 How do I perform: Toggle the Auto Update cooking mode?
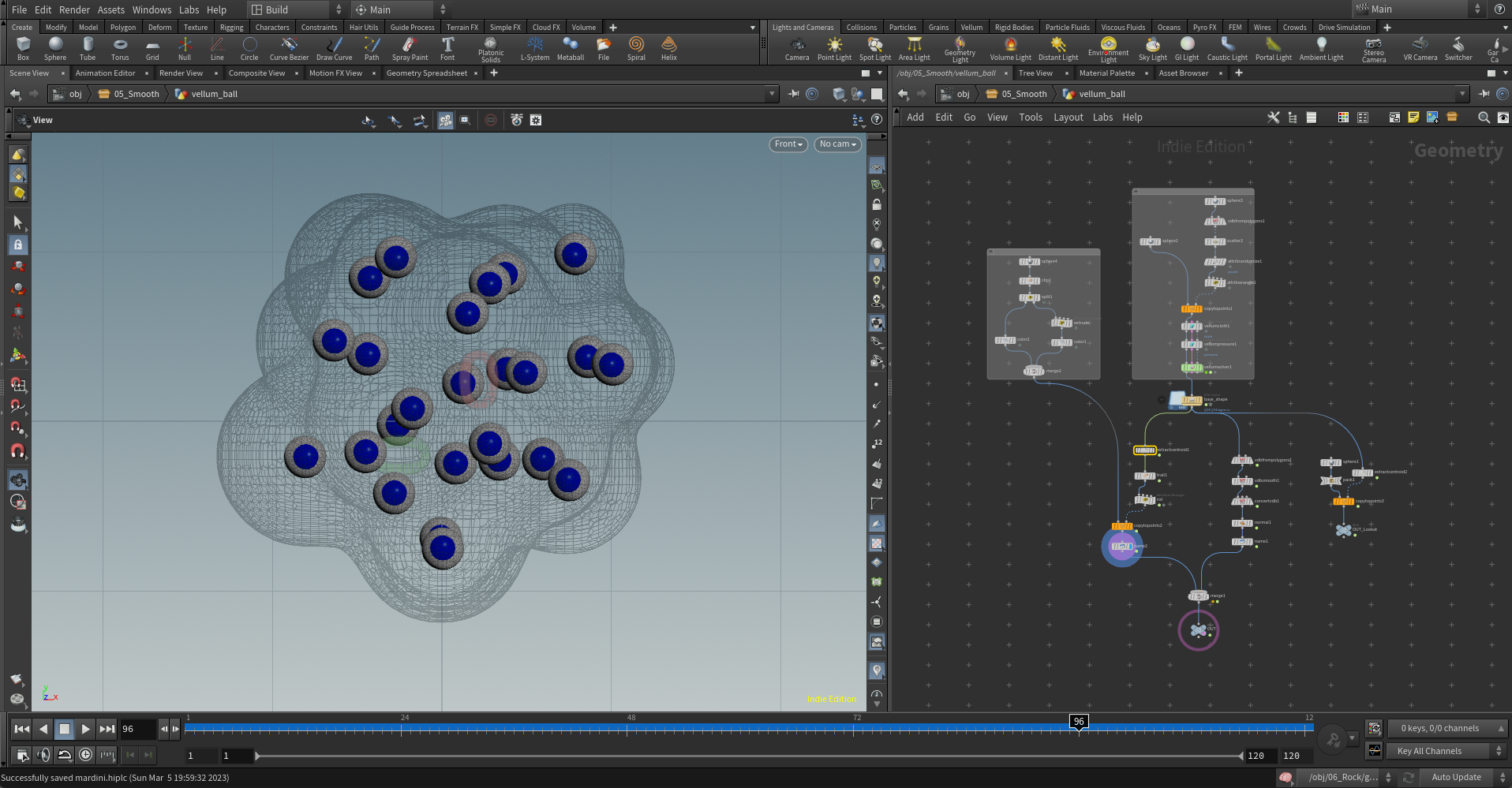tap(1462, 778)
